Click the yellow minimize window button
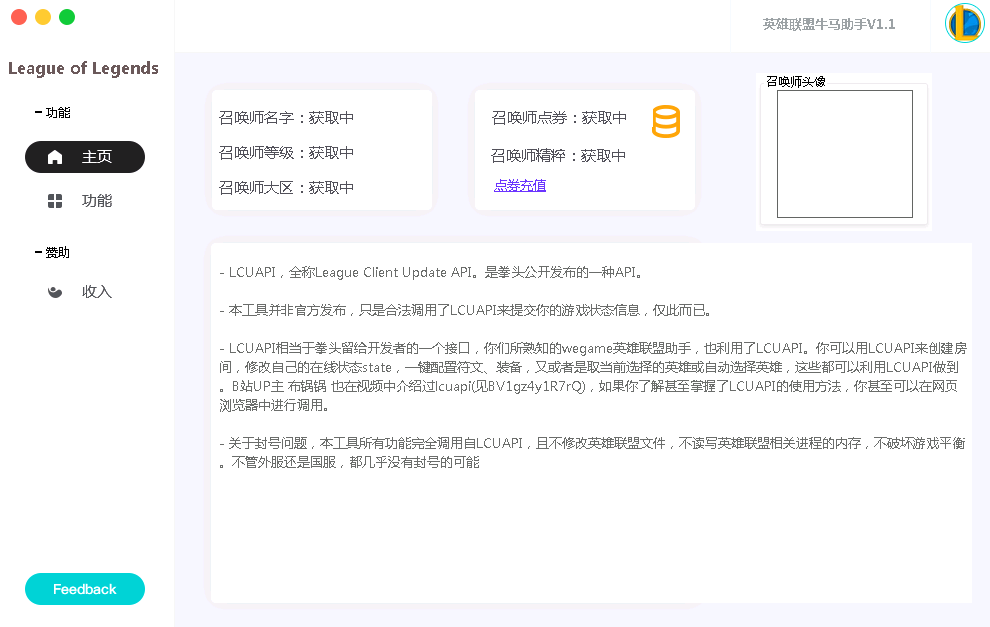The width and height of the screenshot is (990, 627). (43, 17)
